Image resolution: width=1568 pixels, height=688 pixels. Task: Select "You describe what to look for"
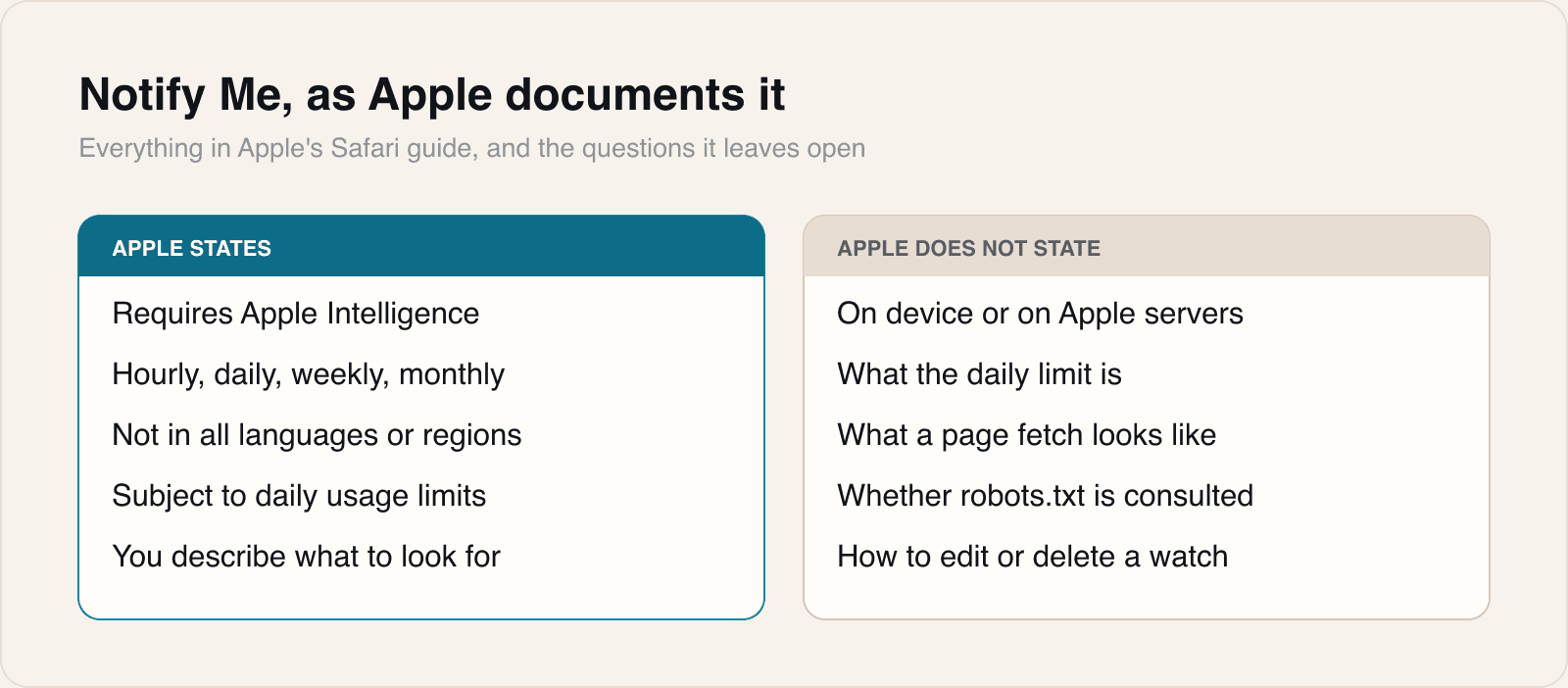click(x=307, y=557)
